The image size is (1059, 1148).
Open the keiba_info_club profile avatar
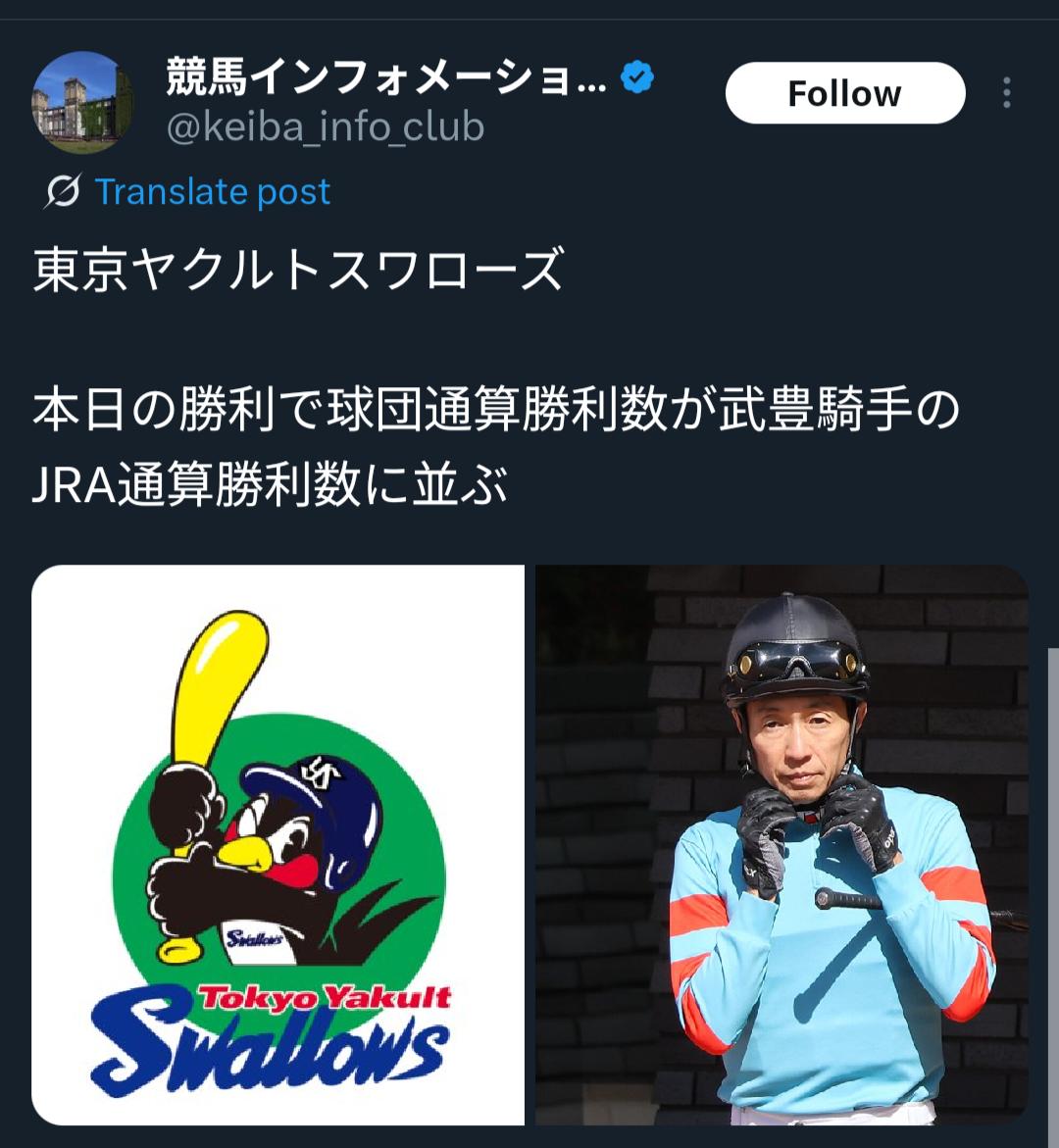click(x=82, y=102)
